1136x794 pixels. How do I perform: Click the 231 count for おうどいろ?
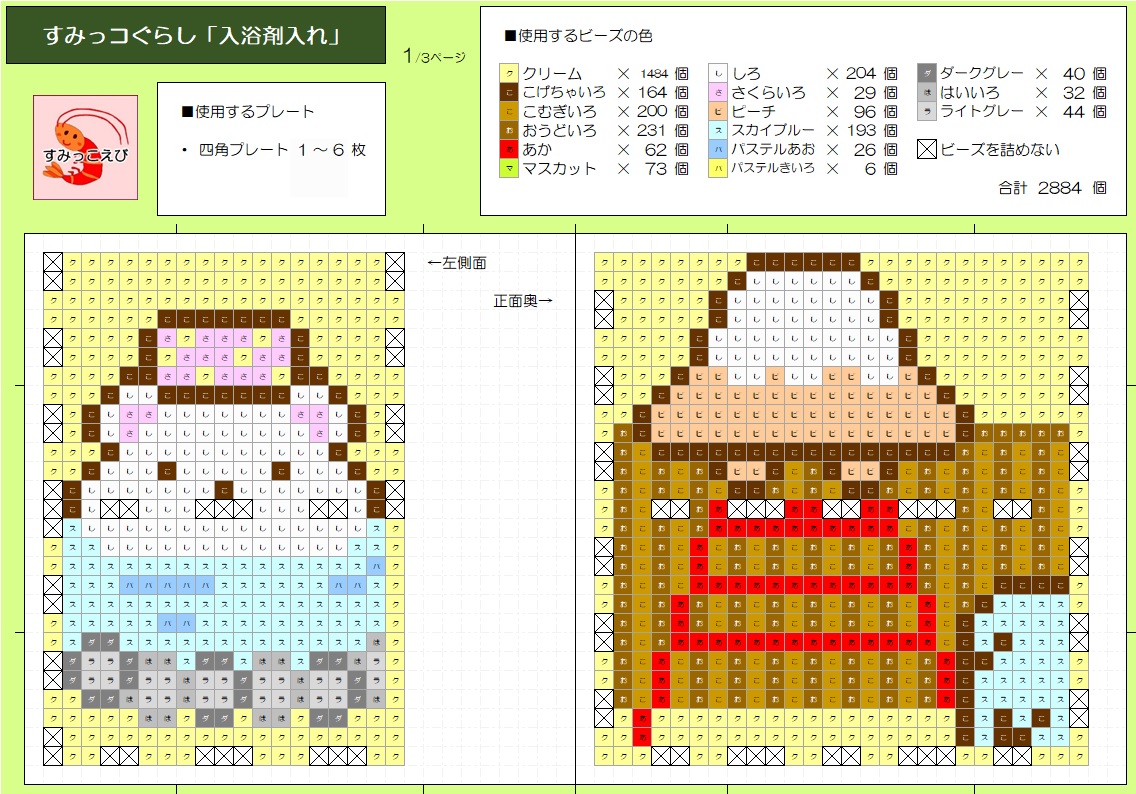click(651, 130)
